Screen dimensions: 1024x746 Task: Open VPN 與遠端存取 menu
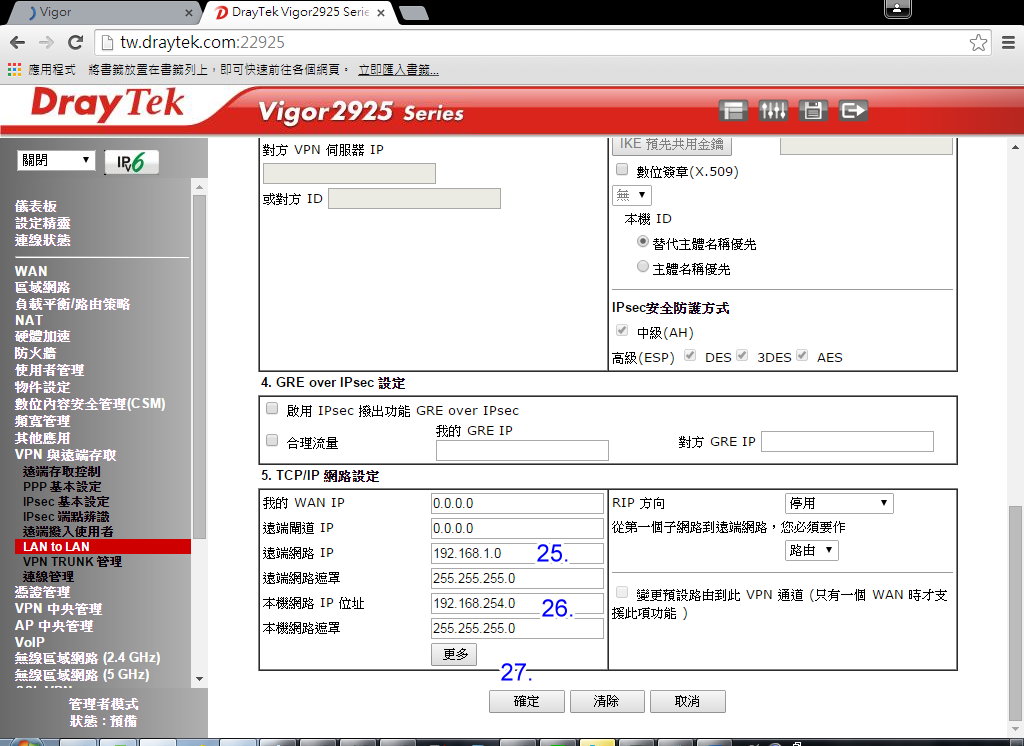tap(65, 455)
